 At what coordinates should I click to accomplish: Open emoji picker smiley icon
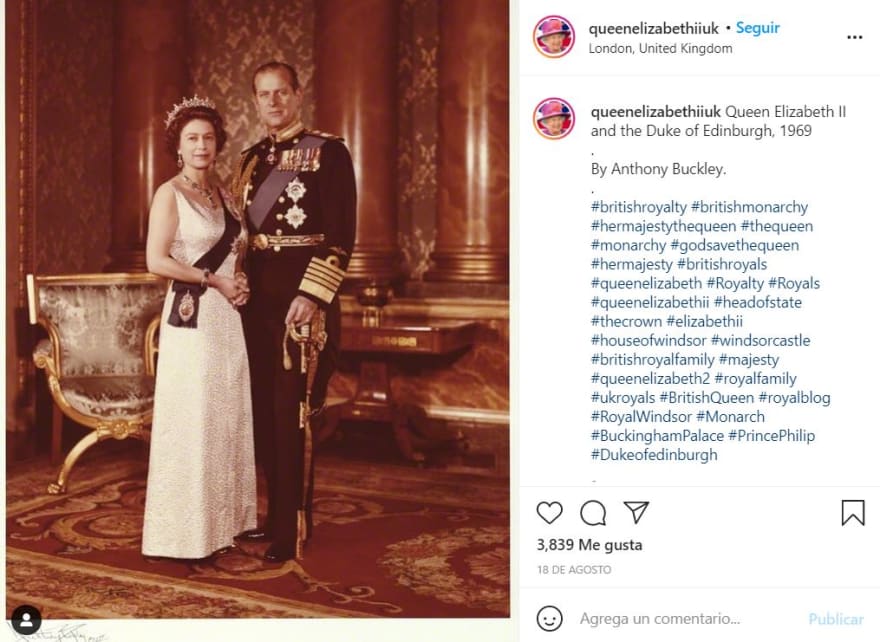point(549,618)
